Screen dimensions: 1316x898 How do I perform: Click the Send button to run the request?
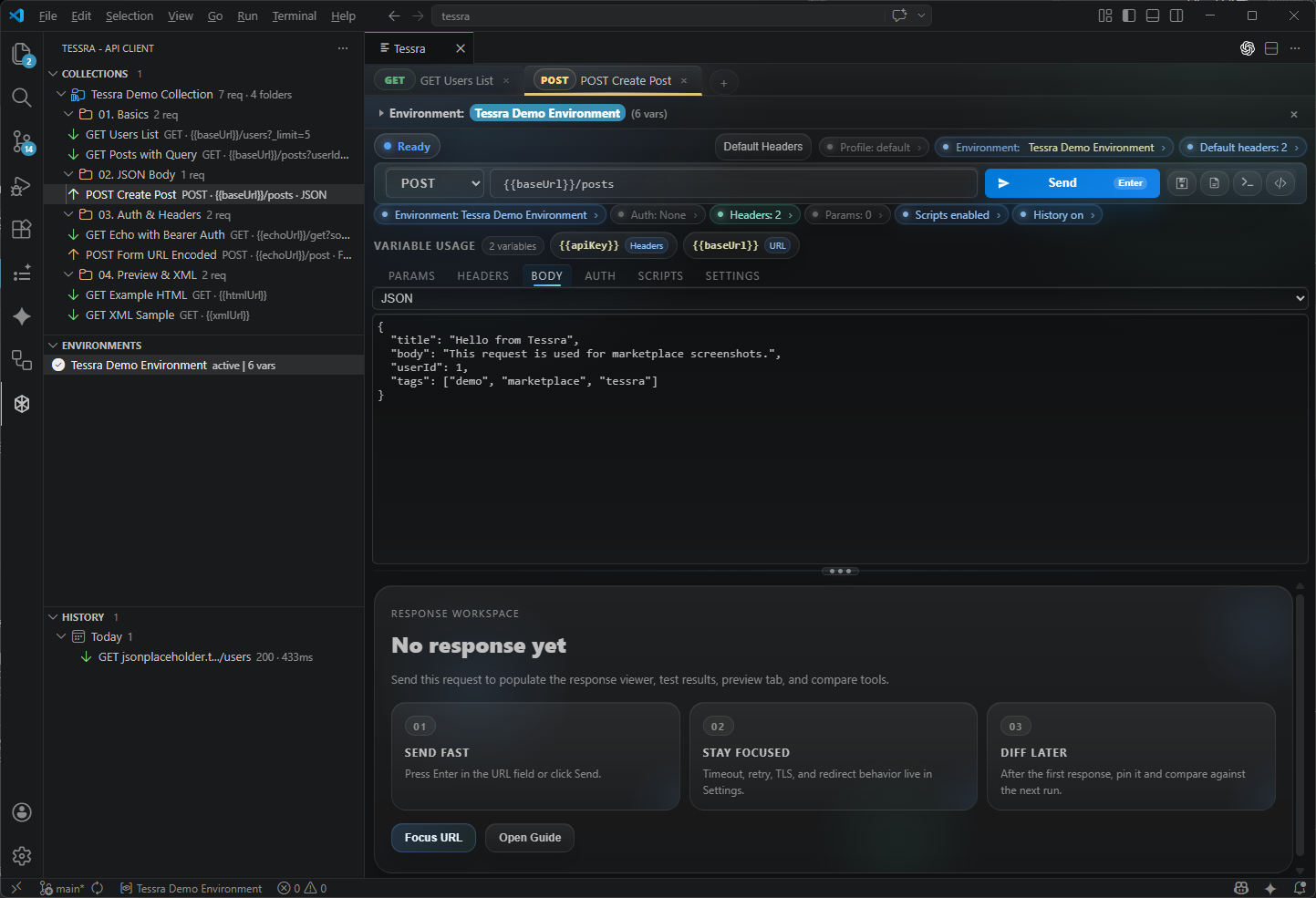(1062, 182)
